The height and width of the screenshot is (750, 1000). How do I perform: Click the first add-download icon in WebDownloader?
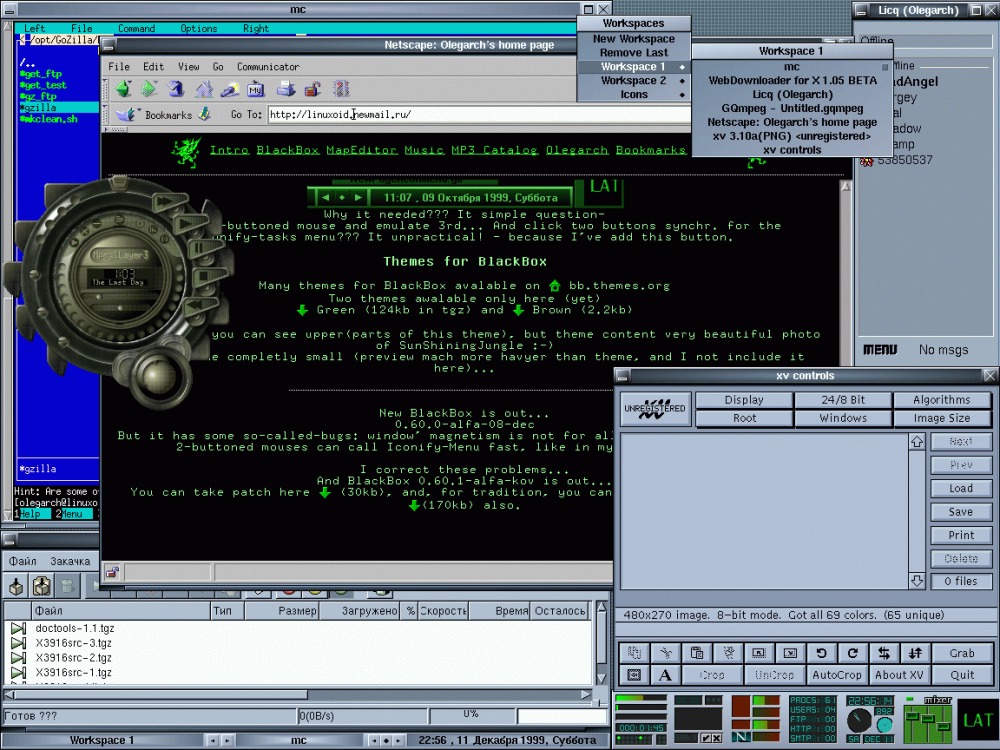tap(16, 585)
